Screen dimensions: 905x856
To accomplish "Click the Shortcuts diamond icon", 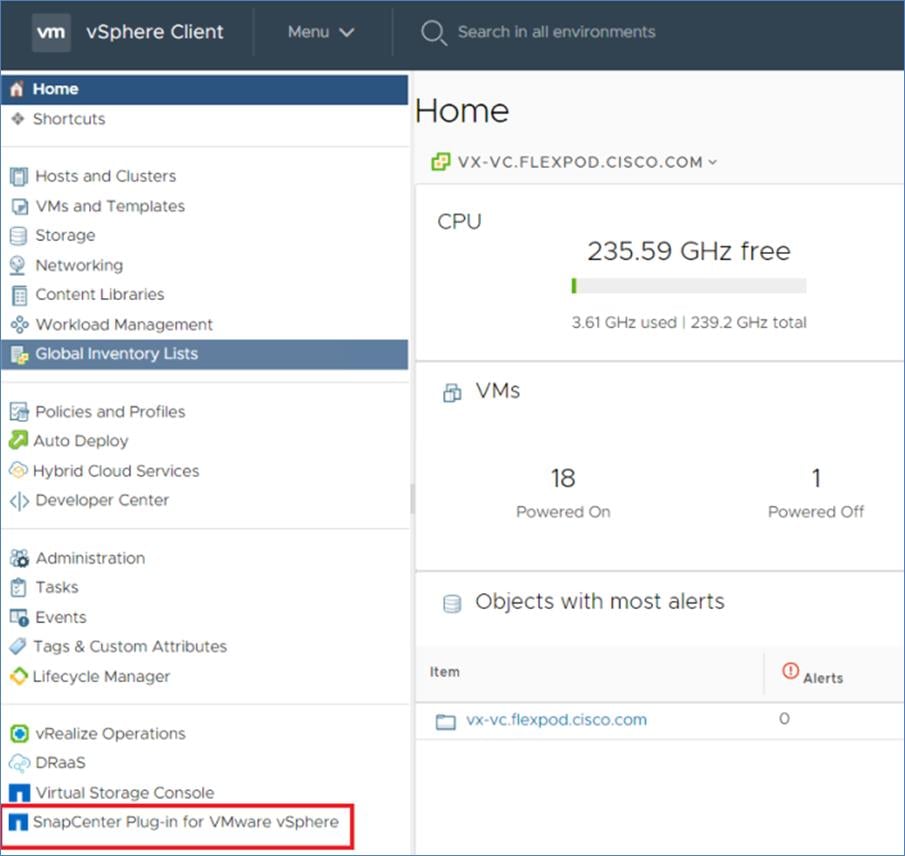I will point(18,119).
